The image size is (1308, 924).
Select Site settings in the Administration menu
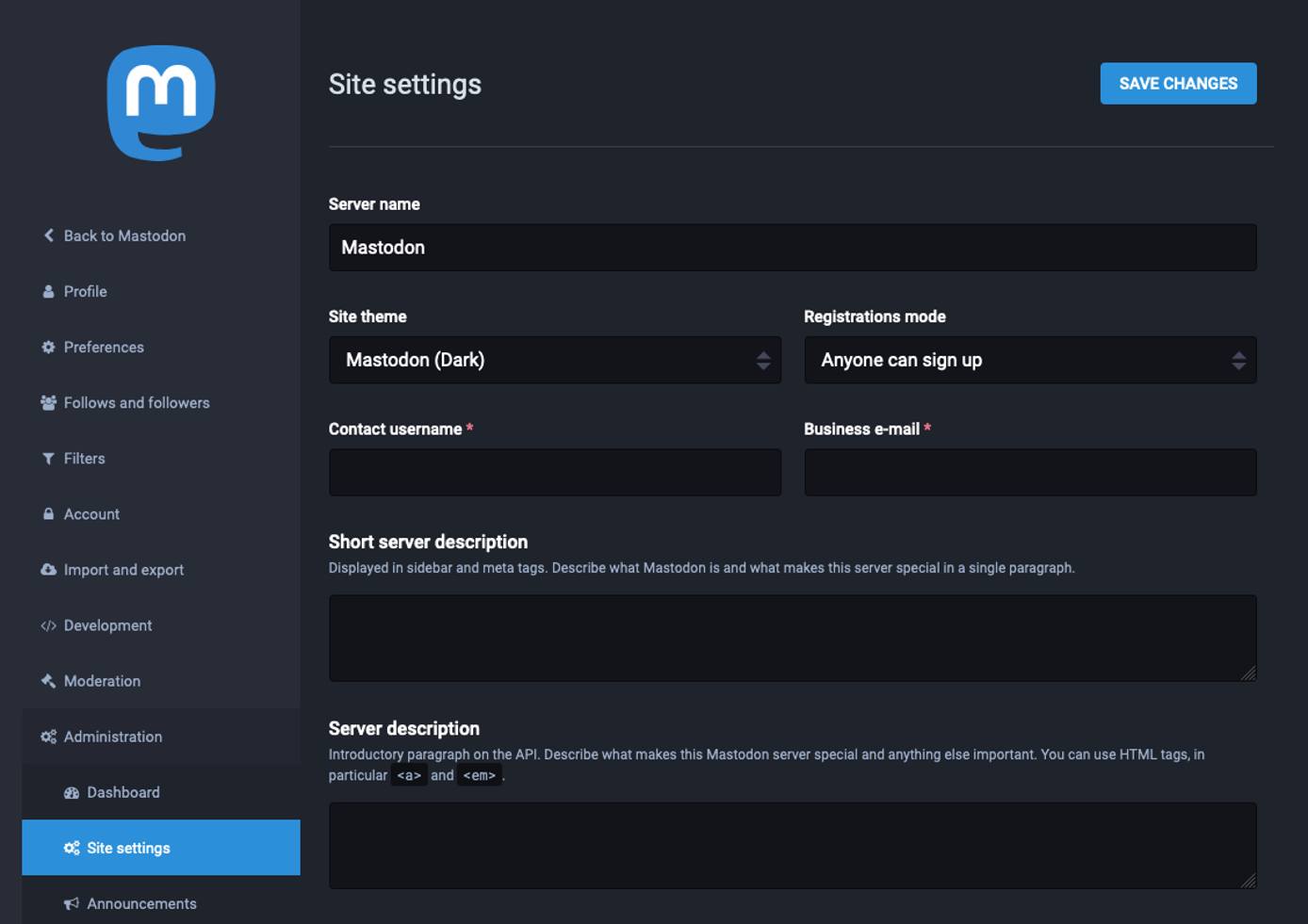pos(127,847)
